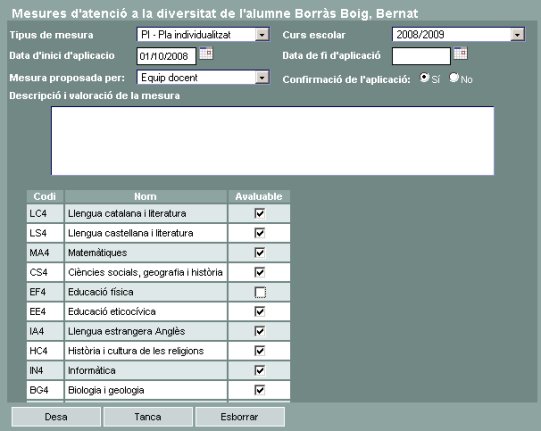The image size is (541, 431).
Task: Expand the Tipus de mesura dropdown
Action: point(262,35)
